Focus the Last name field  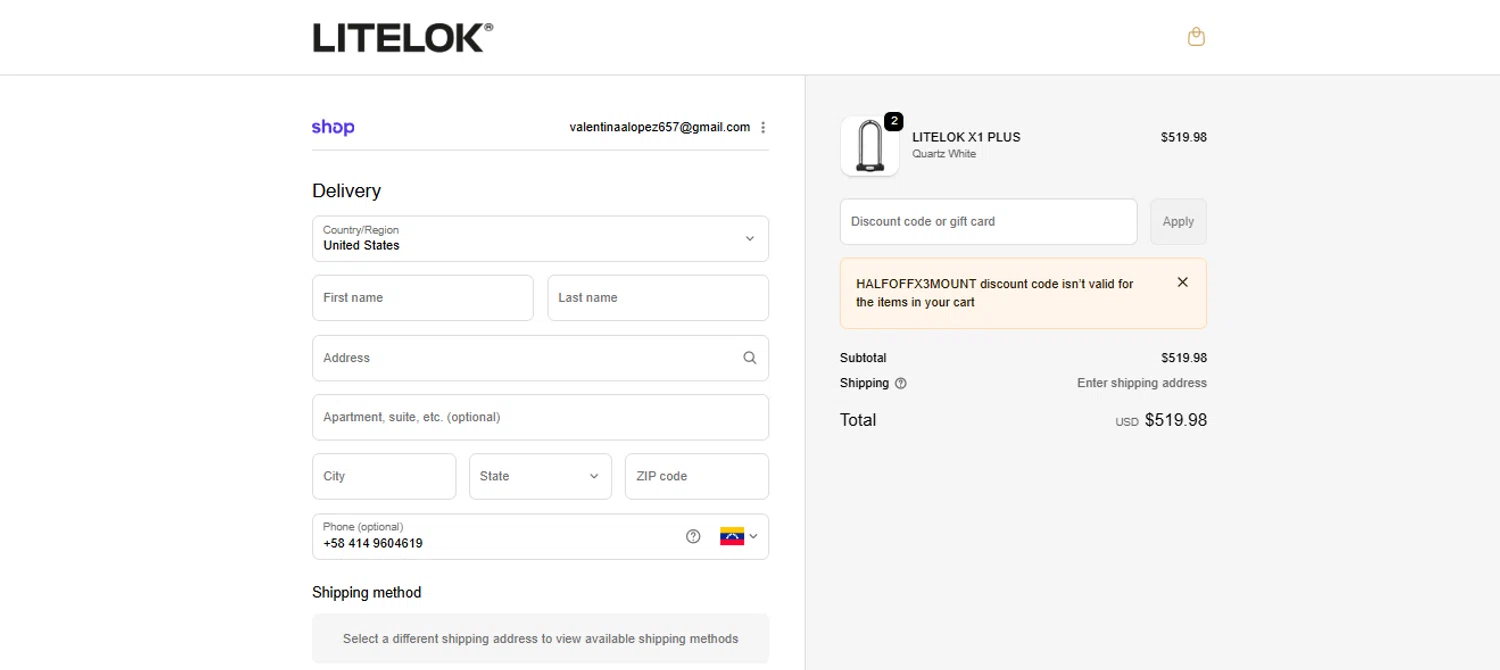pyautogui.click(x=658, y=298)
